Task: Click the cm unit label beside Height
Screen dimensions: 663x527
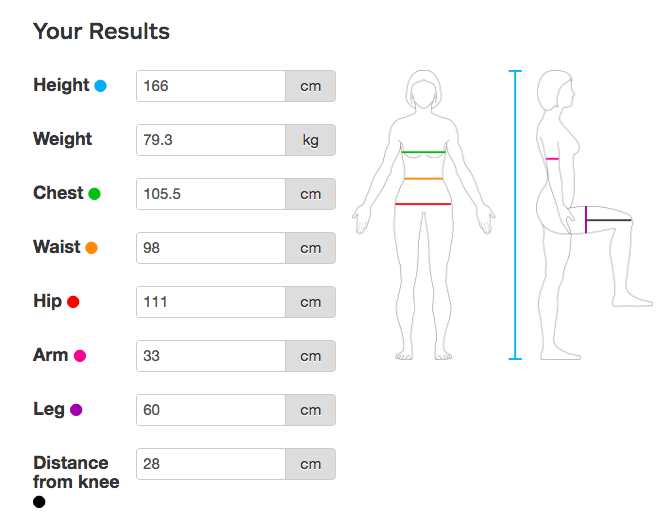Action: (x=310, y=86)
